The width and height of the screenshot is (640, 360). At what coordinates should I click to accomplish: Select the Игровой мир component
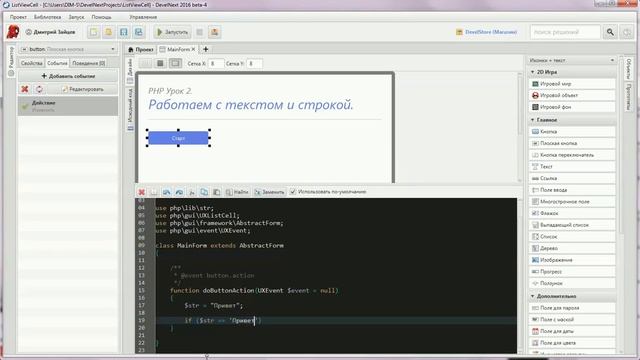pos(572,84)
